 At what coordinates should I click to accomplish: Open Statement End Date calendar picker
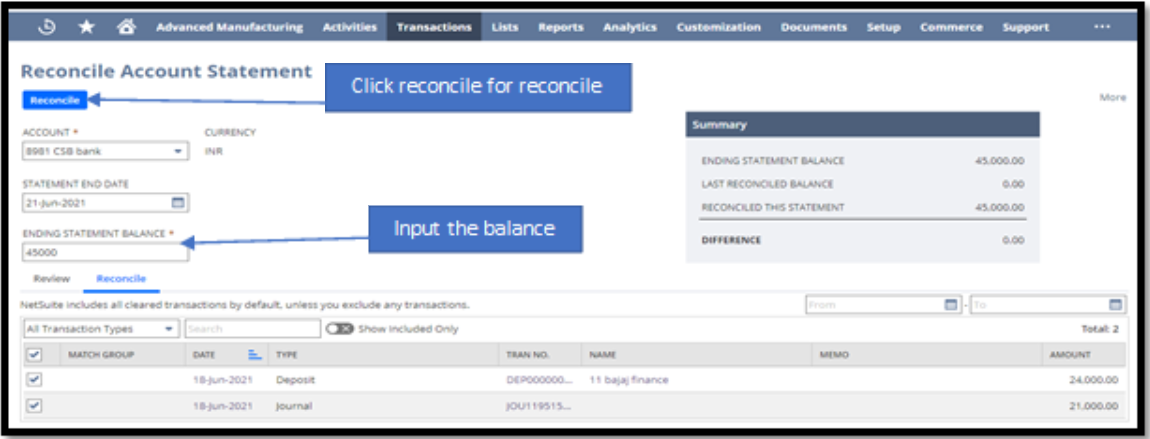(x=179, y=202)
